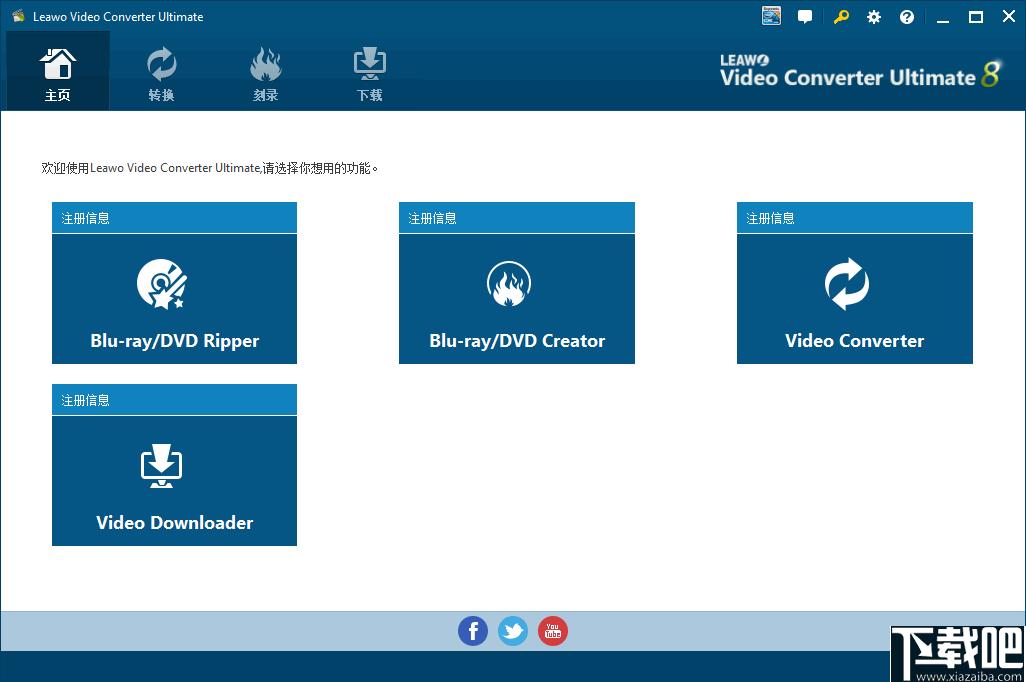1026x682 pixels.
Task: Click 注册信息 above Blu-ray/DVD Creator
Action: (432, 218)
